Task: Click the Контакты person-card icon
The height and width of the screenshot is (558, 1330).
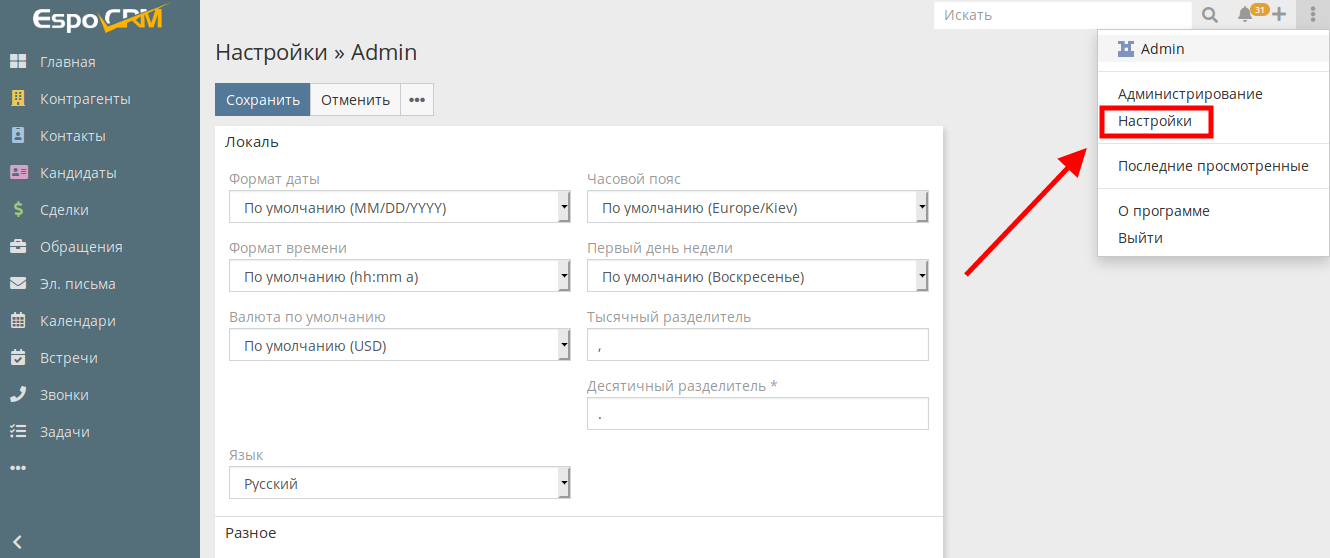Action: (x=17, y=136)
